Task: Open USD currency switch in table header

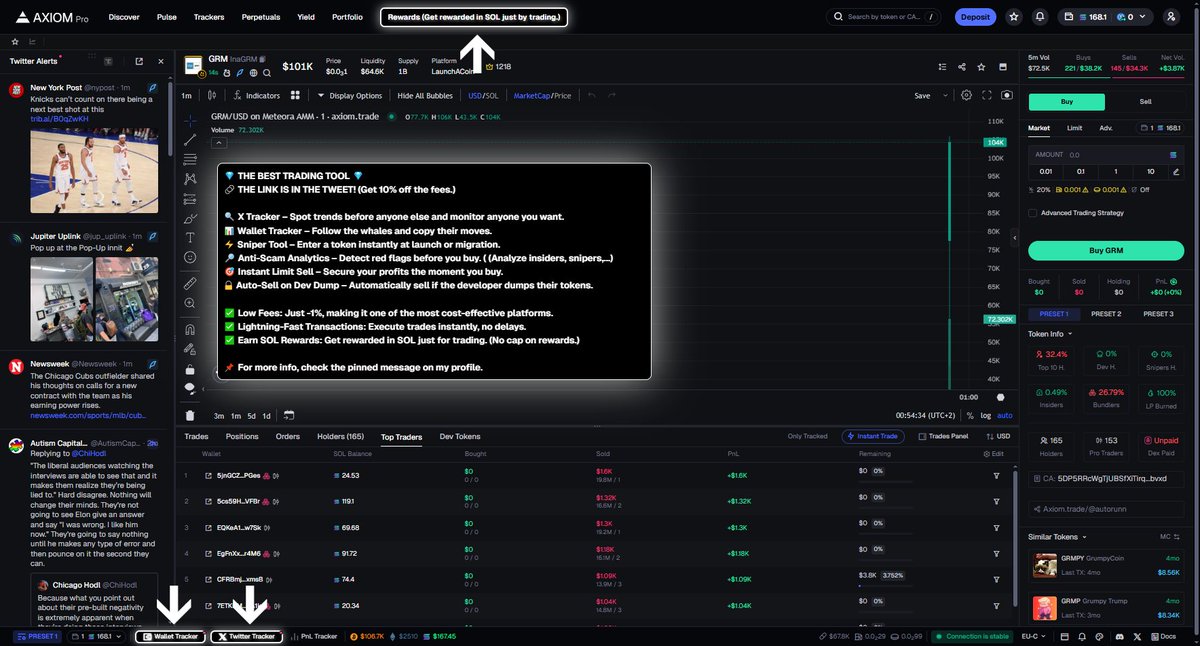Action: [x=996, y=437]
